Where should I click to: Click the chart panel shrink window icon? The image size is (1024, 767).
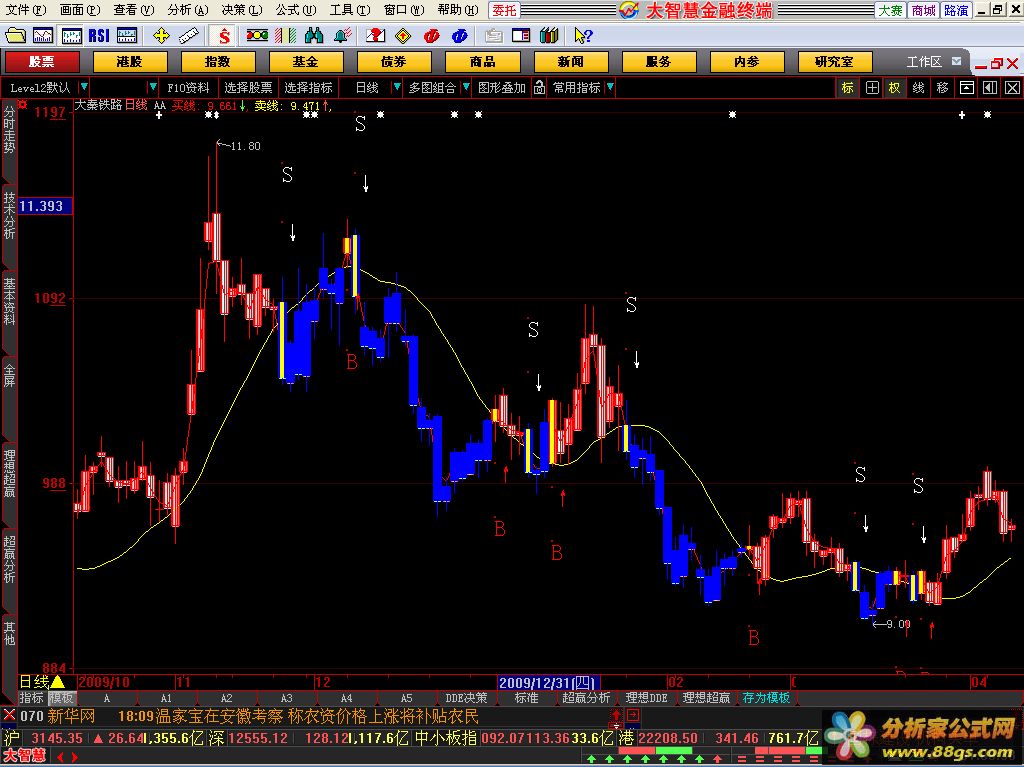tap(967, 88)
